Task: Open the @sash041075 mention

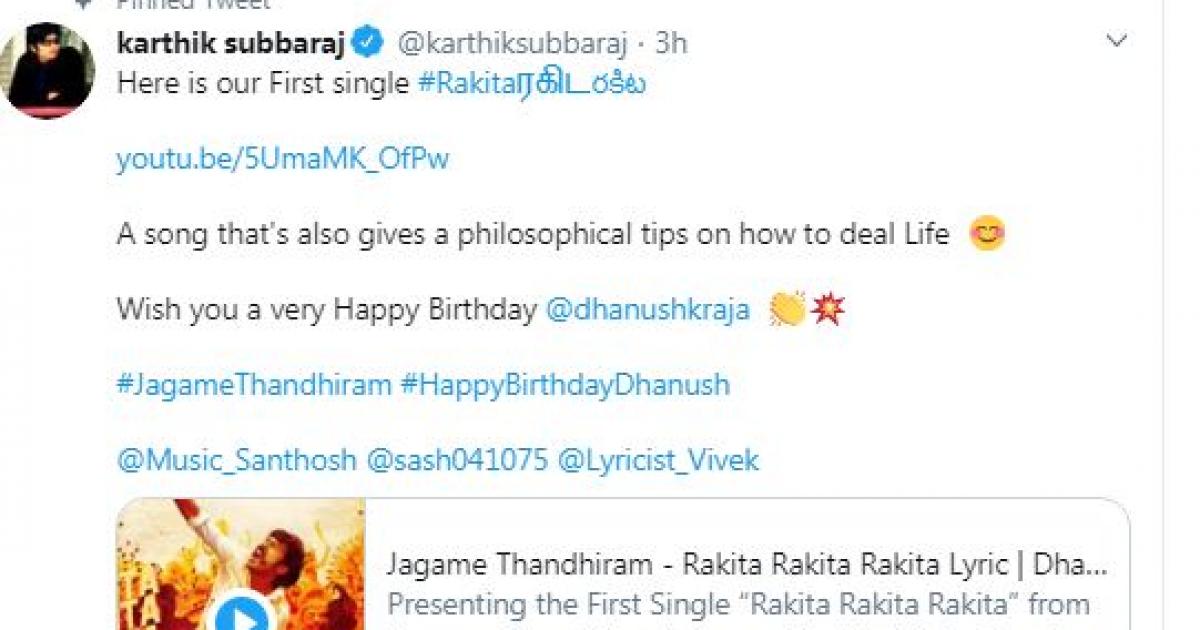Action: (x=457, y=460)
